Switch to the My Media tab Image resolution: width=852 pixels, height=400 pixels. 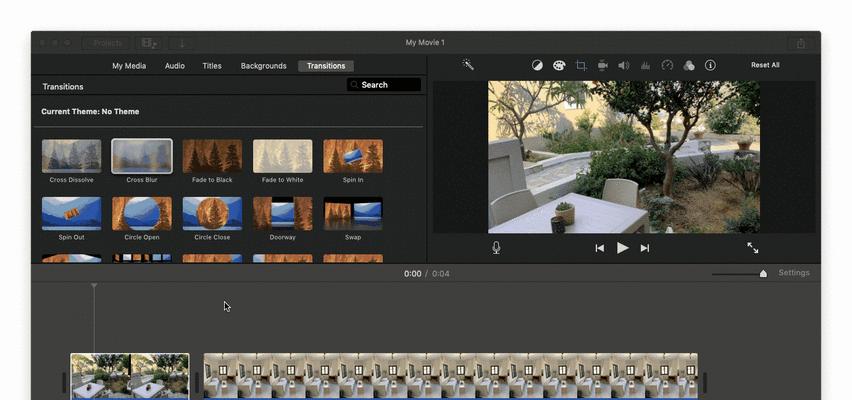[129, 66]
